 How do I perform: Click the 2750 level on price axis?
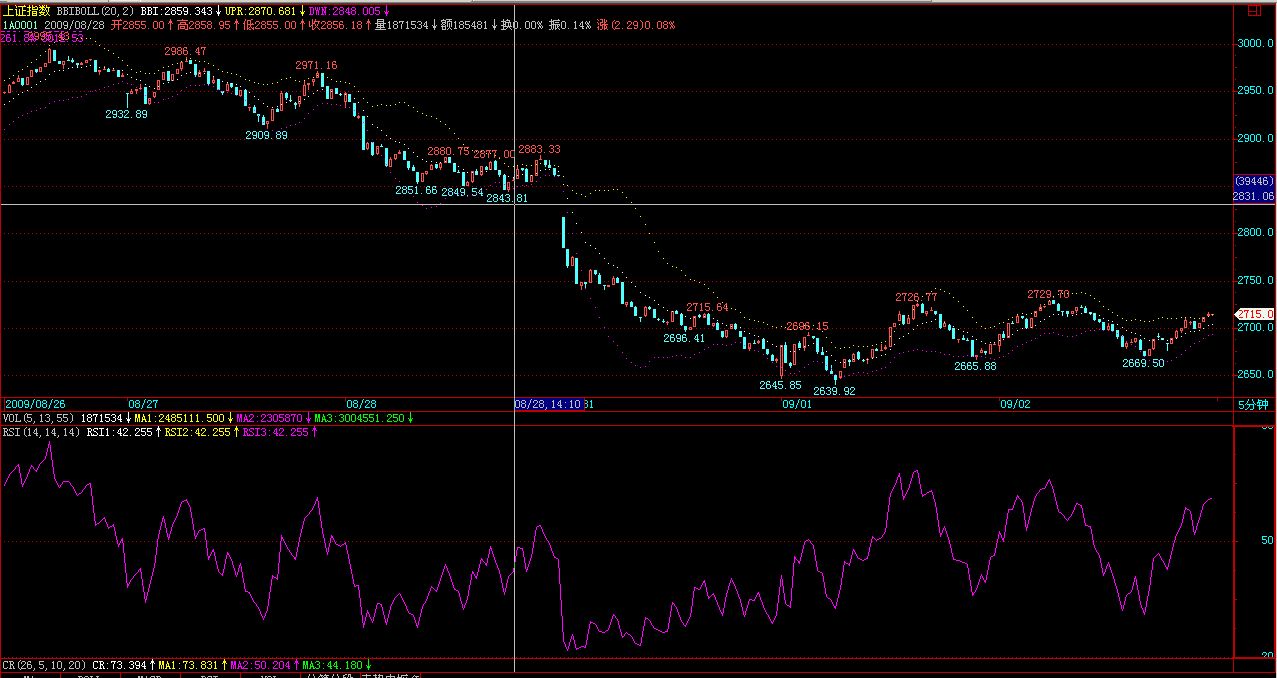click(1254, 281)
